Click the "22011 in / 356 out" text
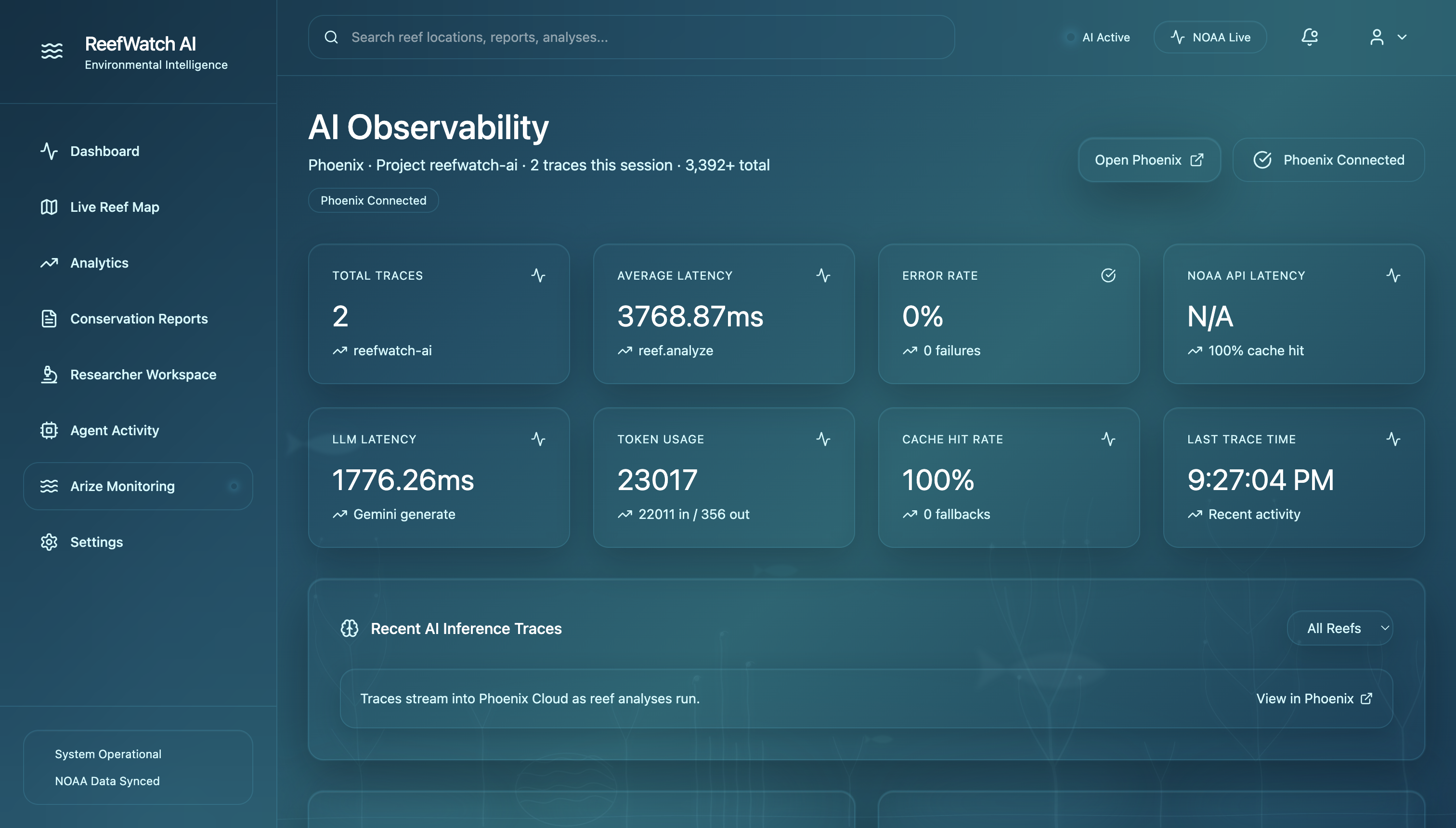Screen dimensions: 1456x828 tap(694, 514)
